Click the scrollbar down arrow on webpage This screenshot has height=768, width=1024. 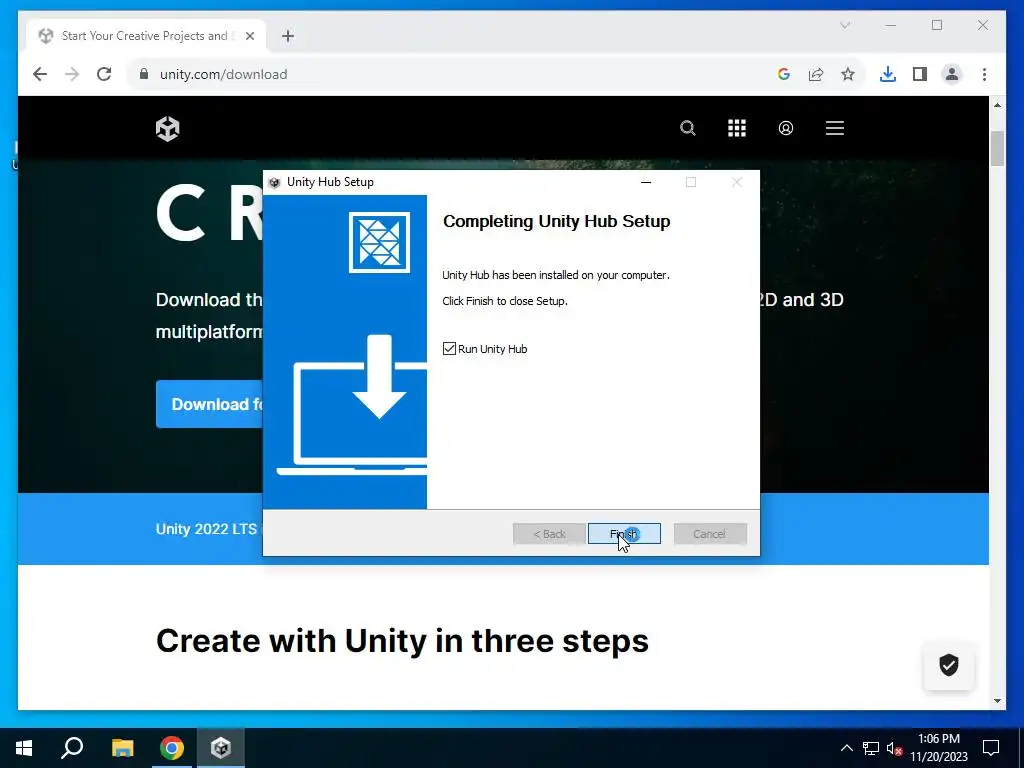tap(997, 701)
